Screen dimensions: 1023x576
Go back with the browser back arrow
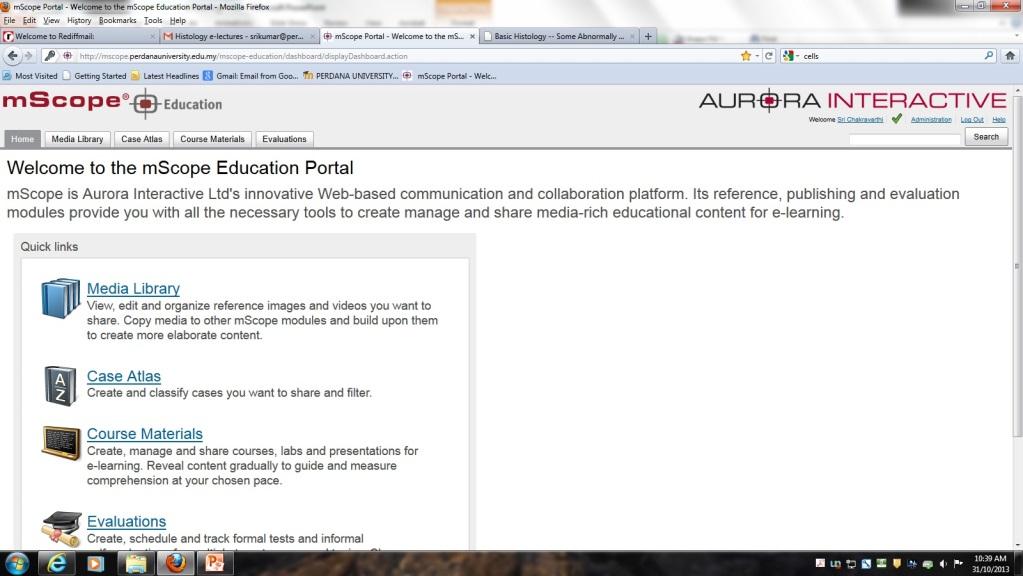tap(12, 56)
